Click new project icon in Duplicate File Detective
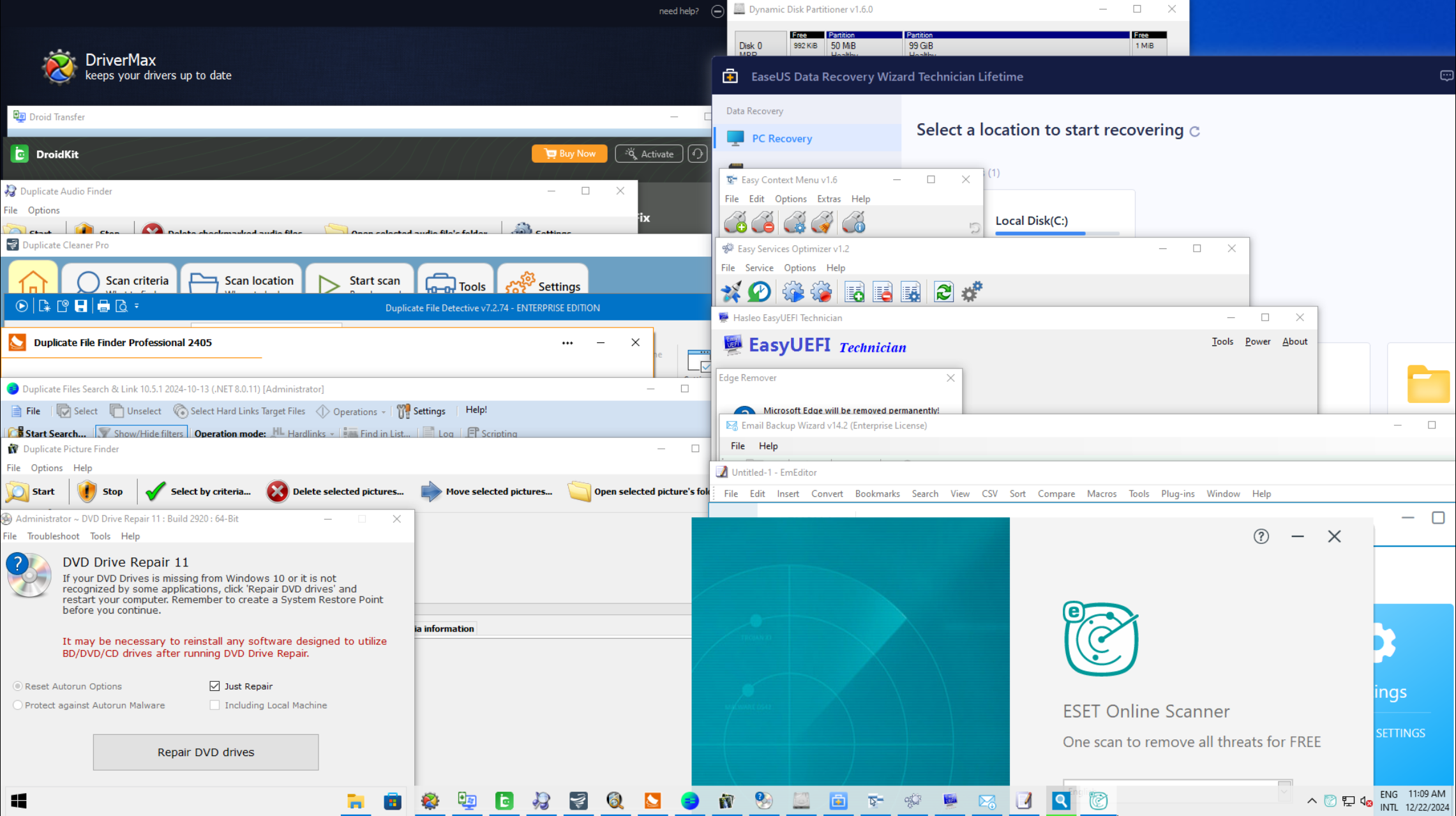 44,306
